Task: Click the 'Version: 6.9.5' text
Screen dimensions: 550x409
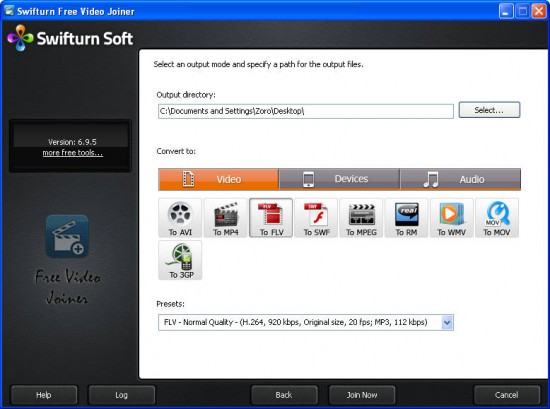Action: [72, 142]
